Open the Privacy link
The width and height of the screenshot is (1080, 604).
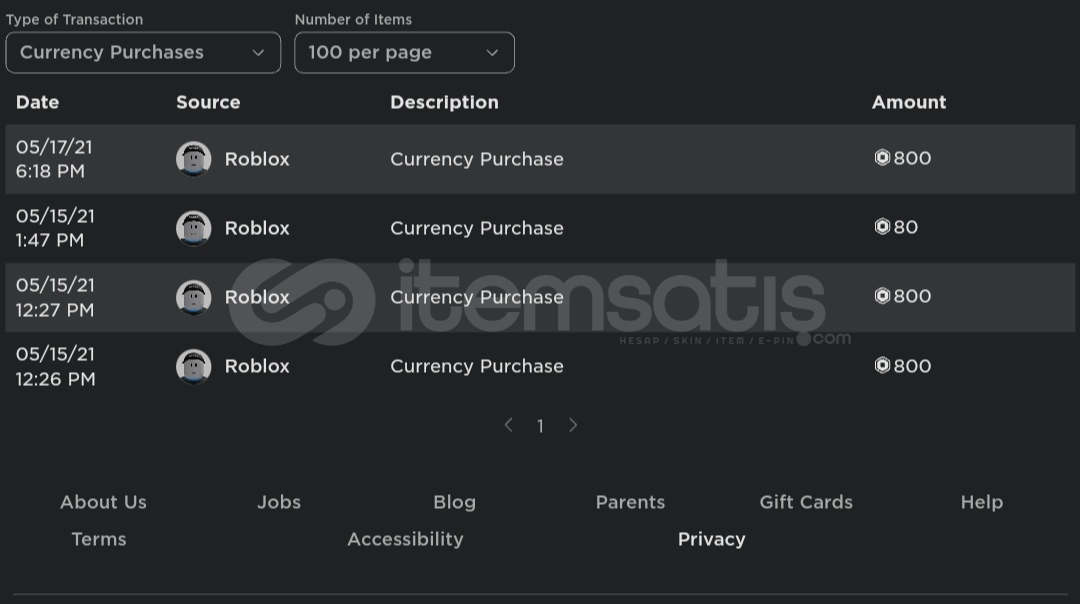pyautogui.click(x=711, y=539)
